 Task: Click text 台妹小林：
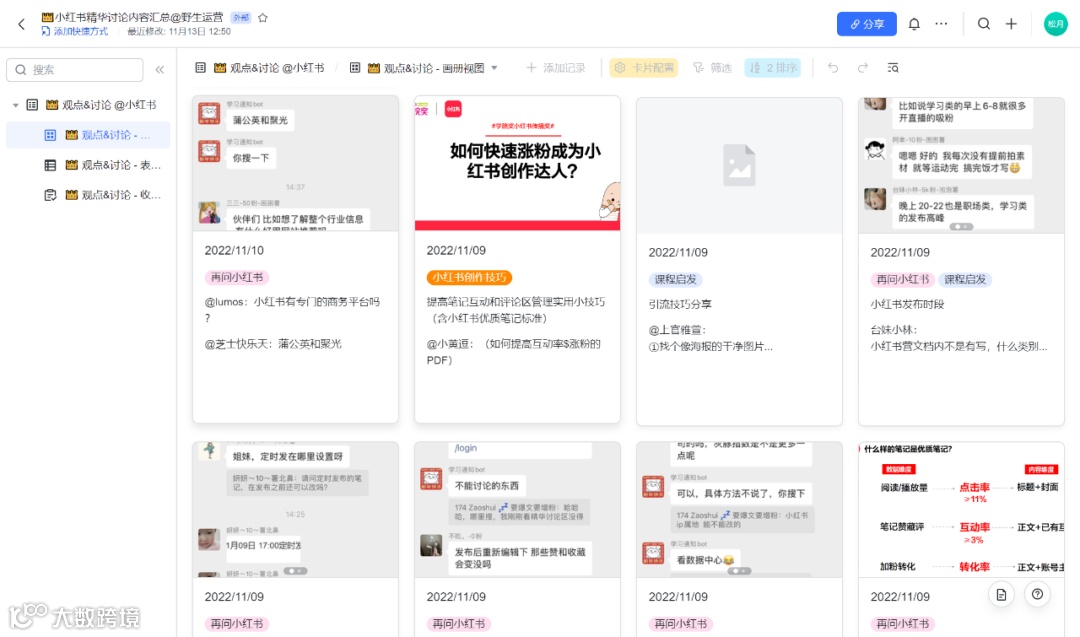point(894,330)
